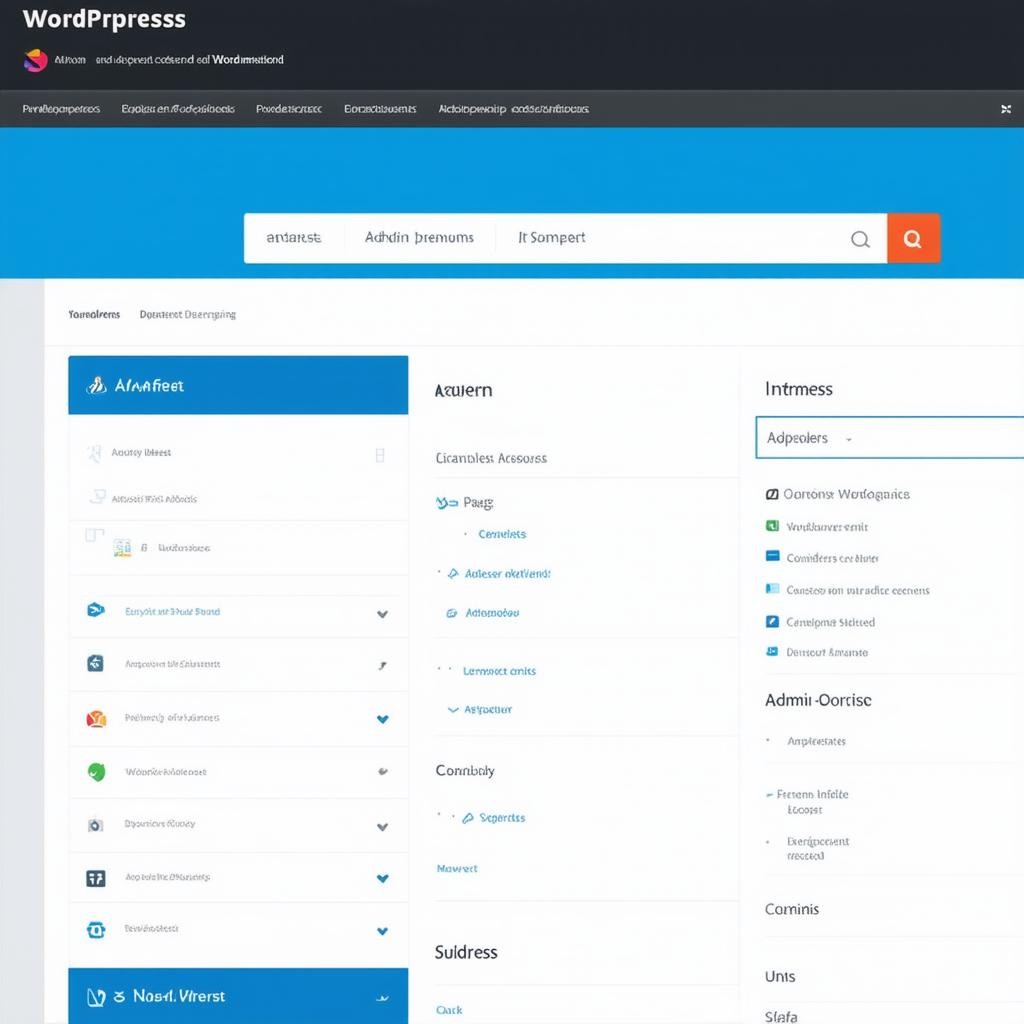The height and width of the screenshot is (1024, 1024).
Task: Click the icon in the blue Nosrl. Virerst bar
Action: tap(96, 996)
